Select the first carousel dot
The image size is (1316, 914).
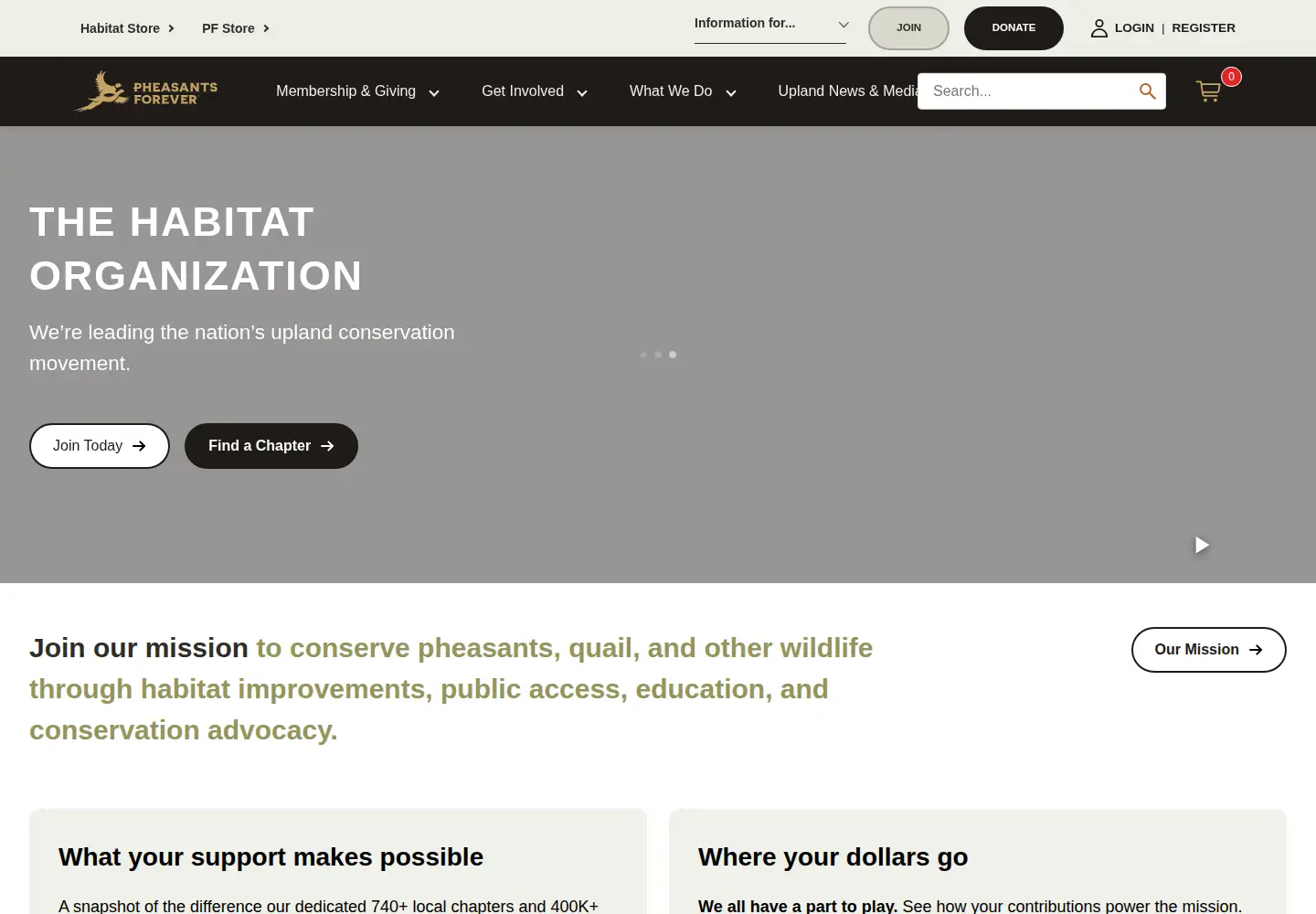(x=643, y=355)
